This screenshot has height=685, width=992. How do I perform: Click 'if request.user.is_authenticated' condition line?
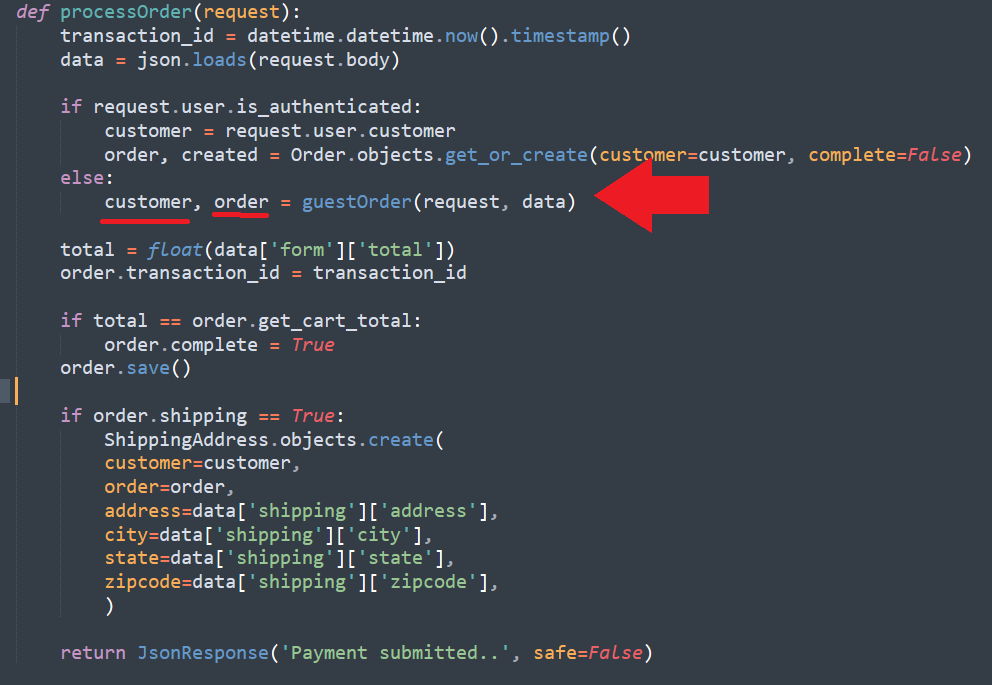(240, 107)
